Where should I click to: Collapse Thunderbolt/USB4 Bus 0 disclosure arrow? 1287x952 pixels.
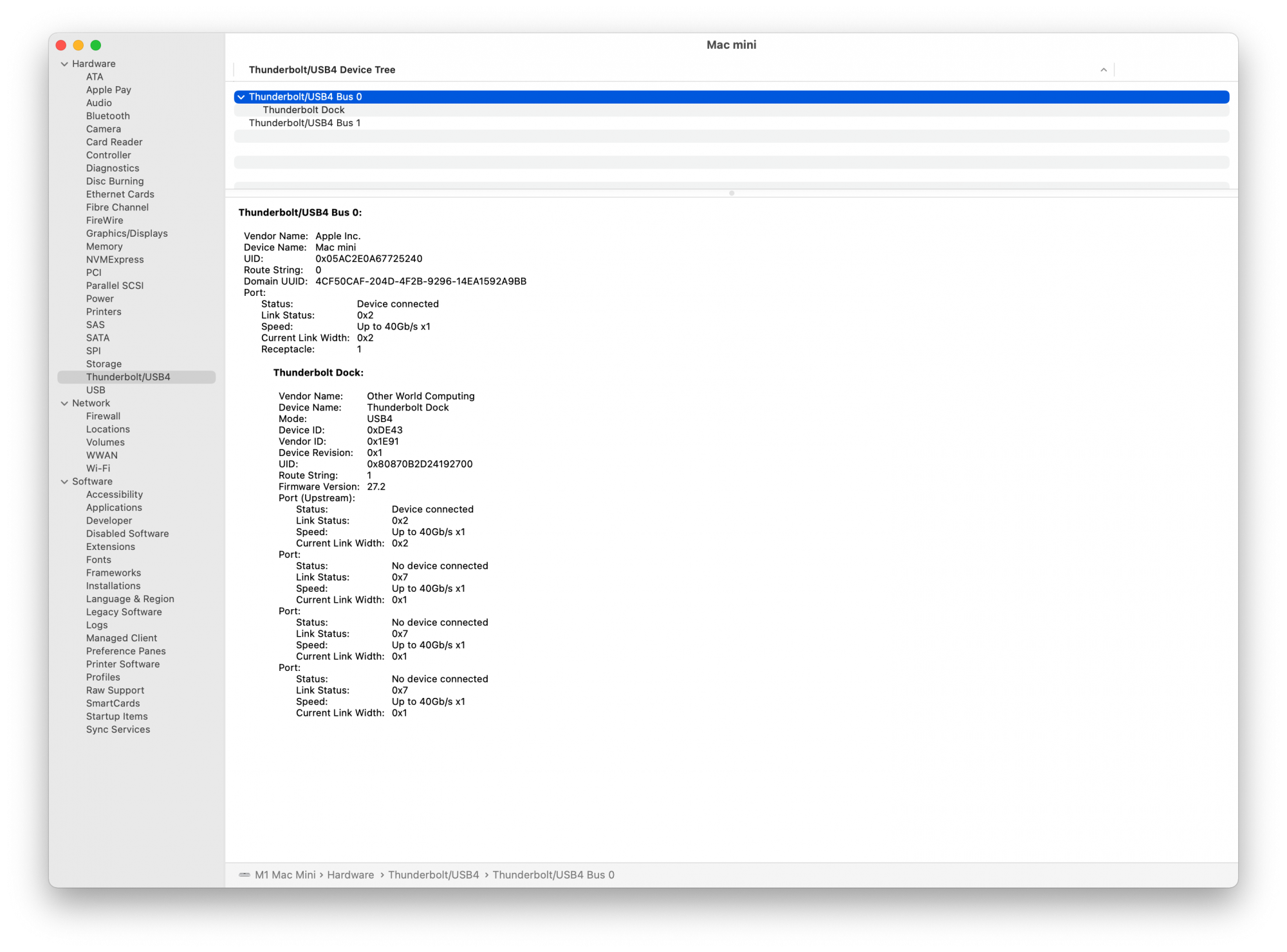click(241, 97)
